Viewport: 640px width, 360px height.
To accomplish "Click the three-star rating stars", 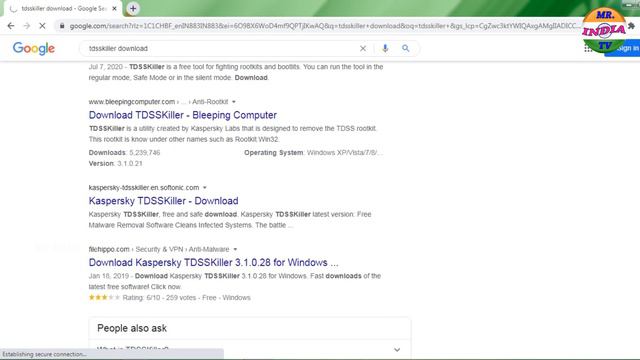I will 104,298.
